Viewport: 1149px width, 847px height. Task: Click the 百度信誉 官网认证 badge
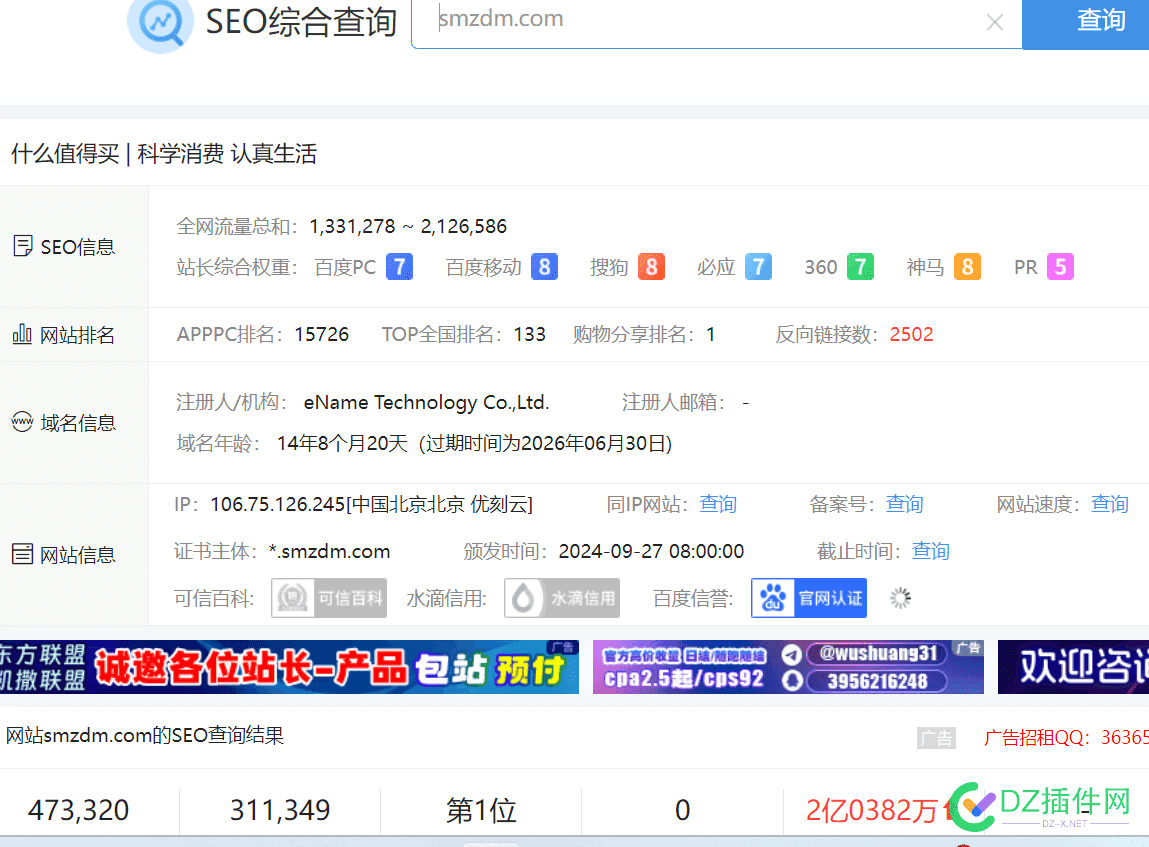point(809,598)
